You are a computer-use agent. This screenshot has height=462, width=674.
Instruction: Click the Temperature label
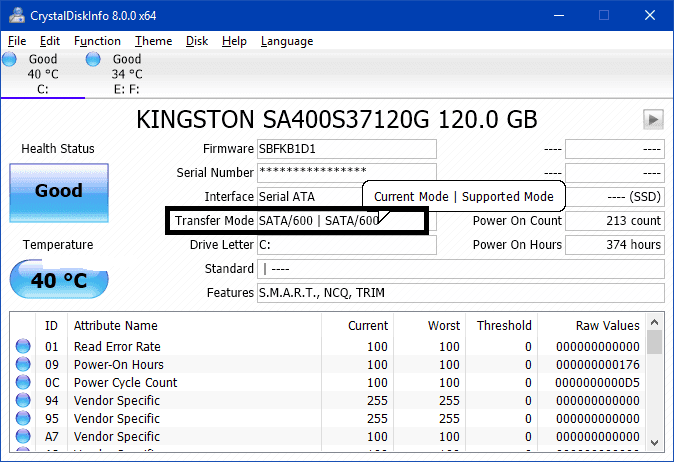(58, 245)
